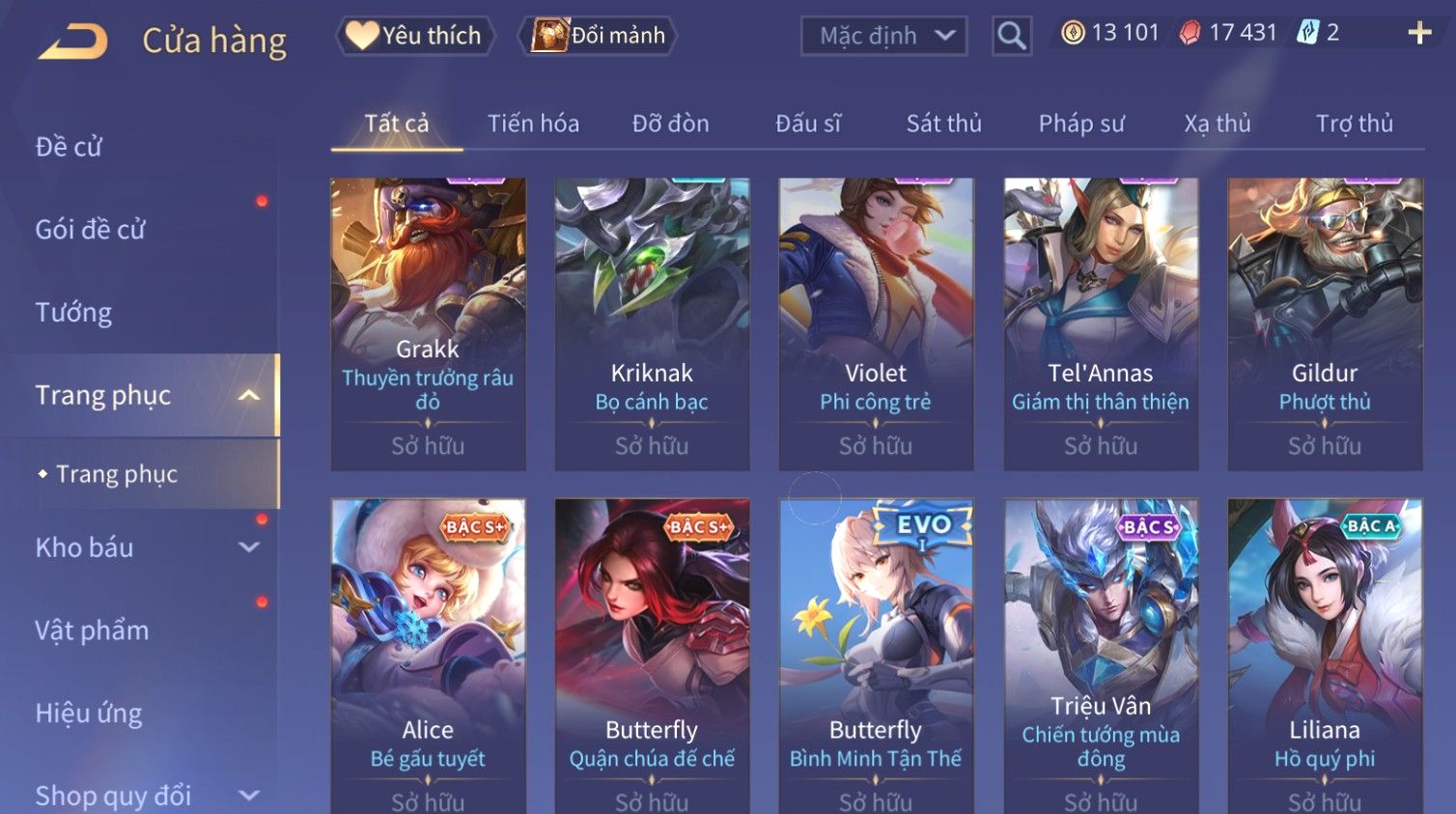The height and width of the screenshot is (814, 1456).
Task: Tap the plus icon to add currency
Action: point(1419,33)
